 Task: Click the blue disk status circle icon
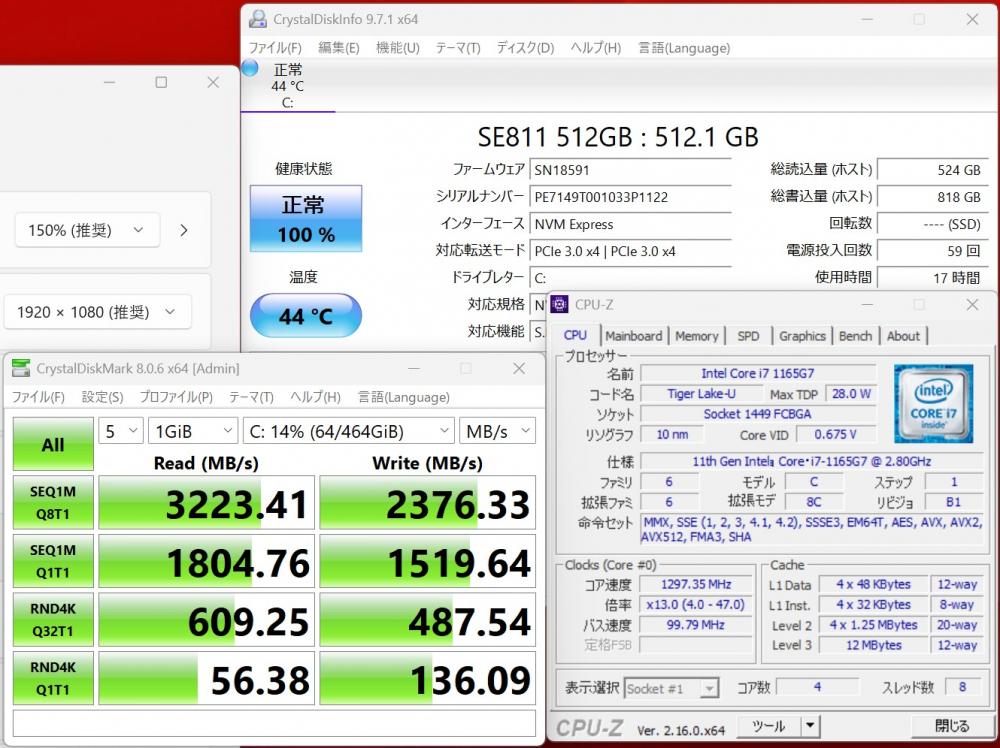tap(250, 68)
